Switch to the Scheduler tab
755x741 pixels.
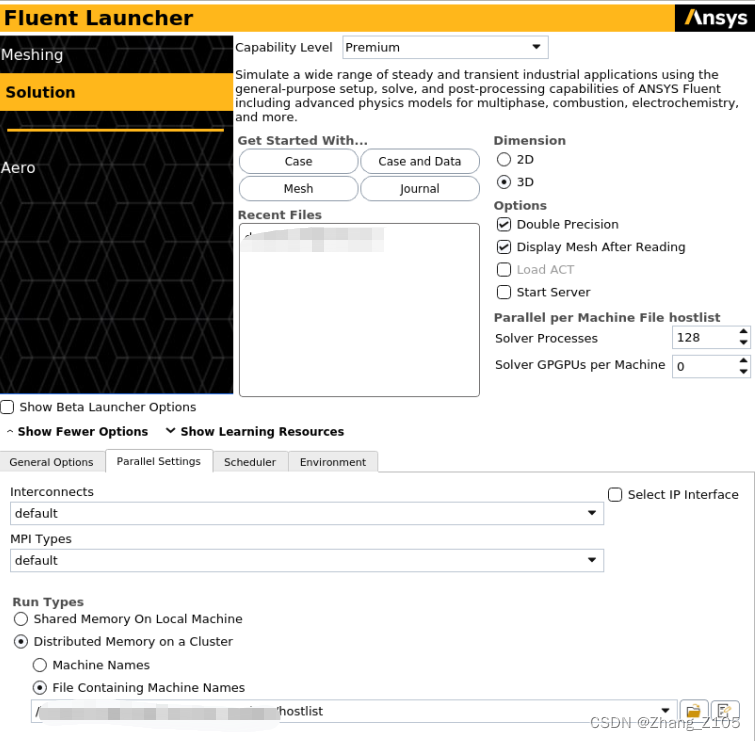coord(250,462)
